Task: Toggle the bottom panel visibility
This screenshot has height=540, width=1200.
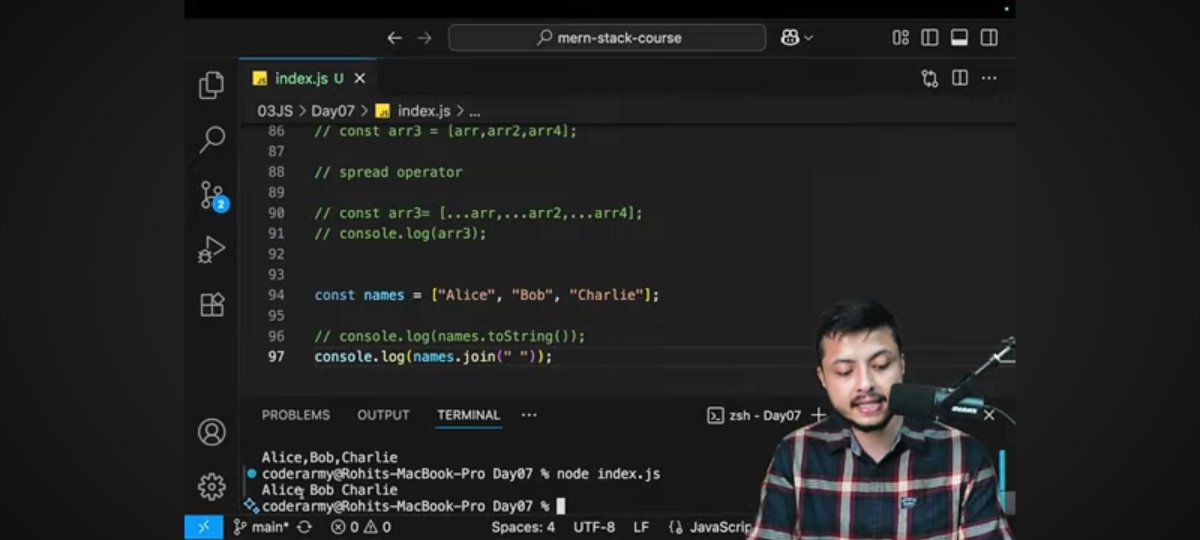Action: (x=959, y=38)
